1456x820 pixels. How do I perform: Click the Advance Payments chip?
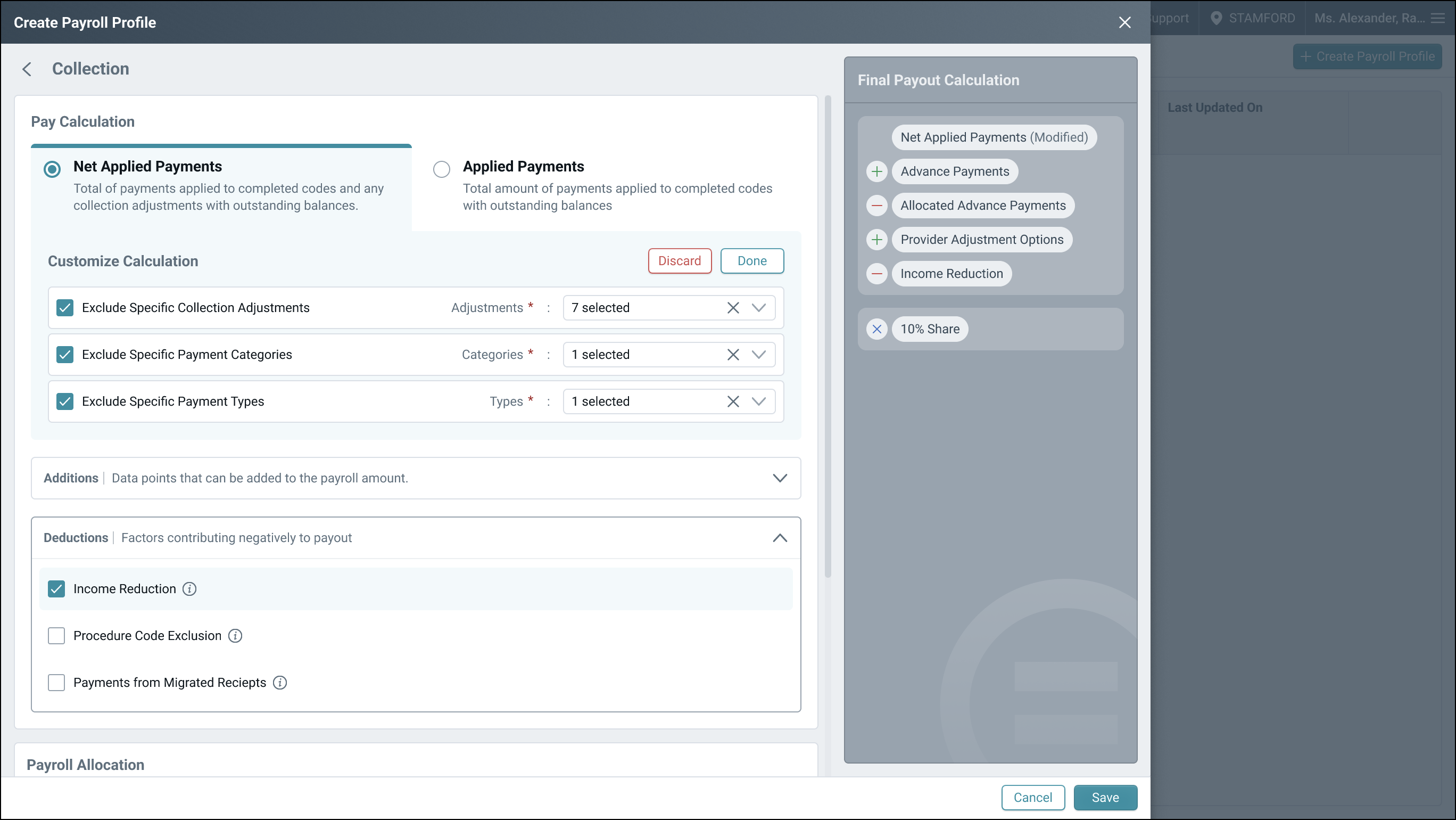coord(955,171)
